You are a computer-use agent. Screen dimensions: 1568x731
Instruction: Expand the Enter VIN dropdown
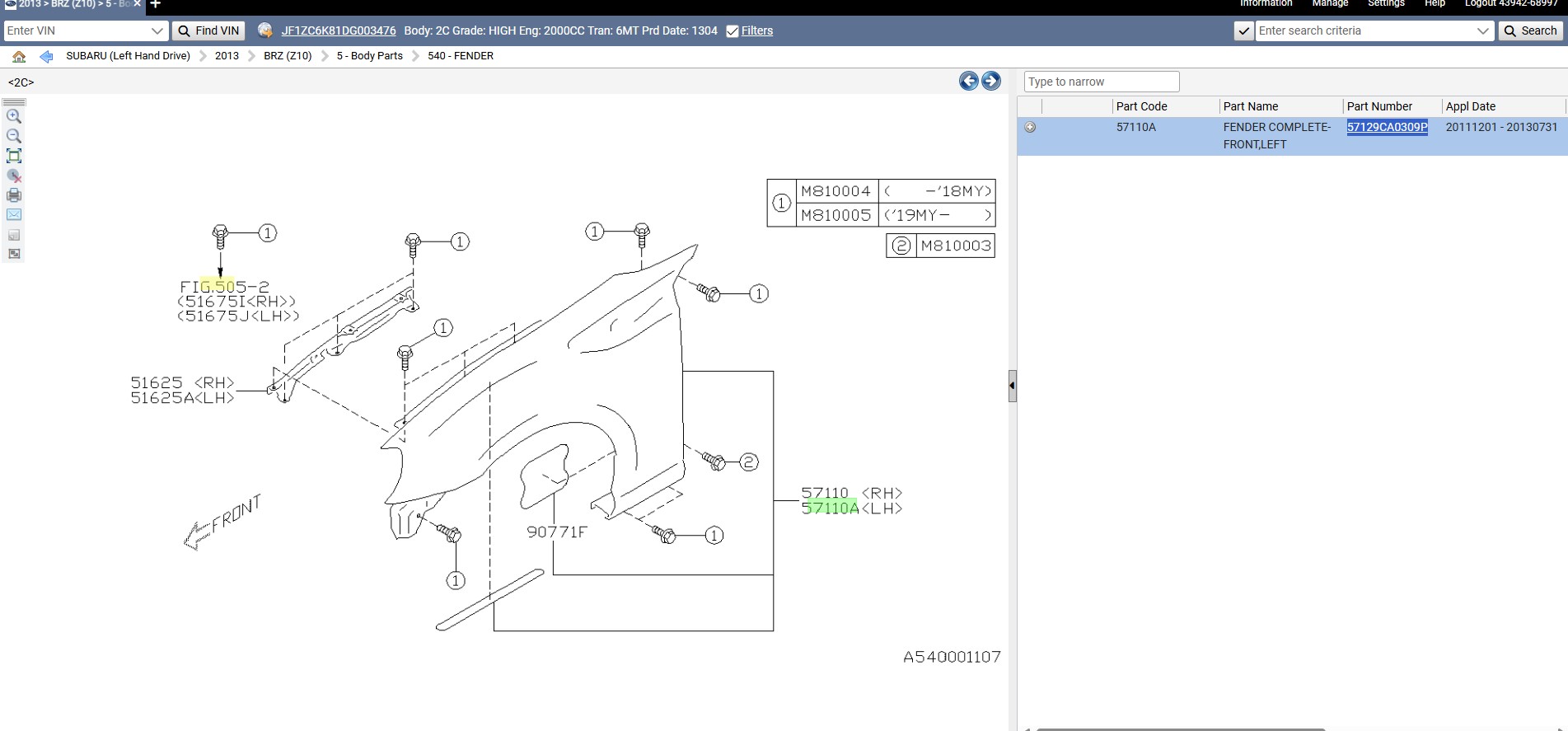click(x=157, y=31)
